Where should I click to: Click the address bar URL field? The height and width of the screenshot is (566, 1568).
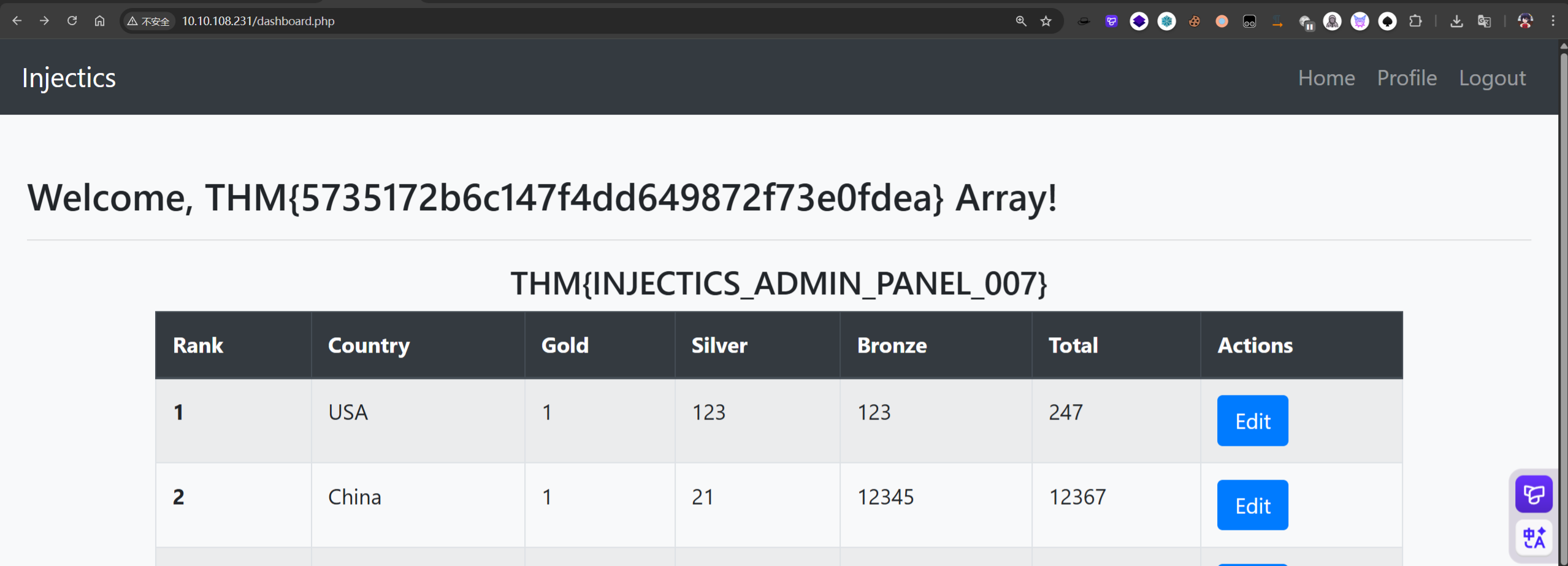click(x=552, y=21)
